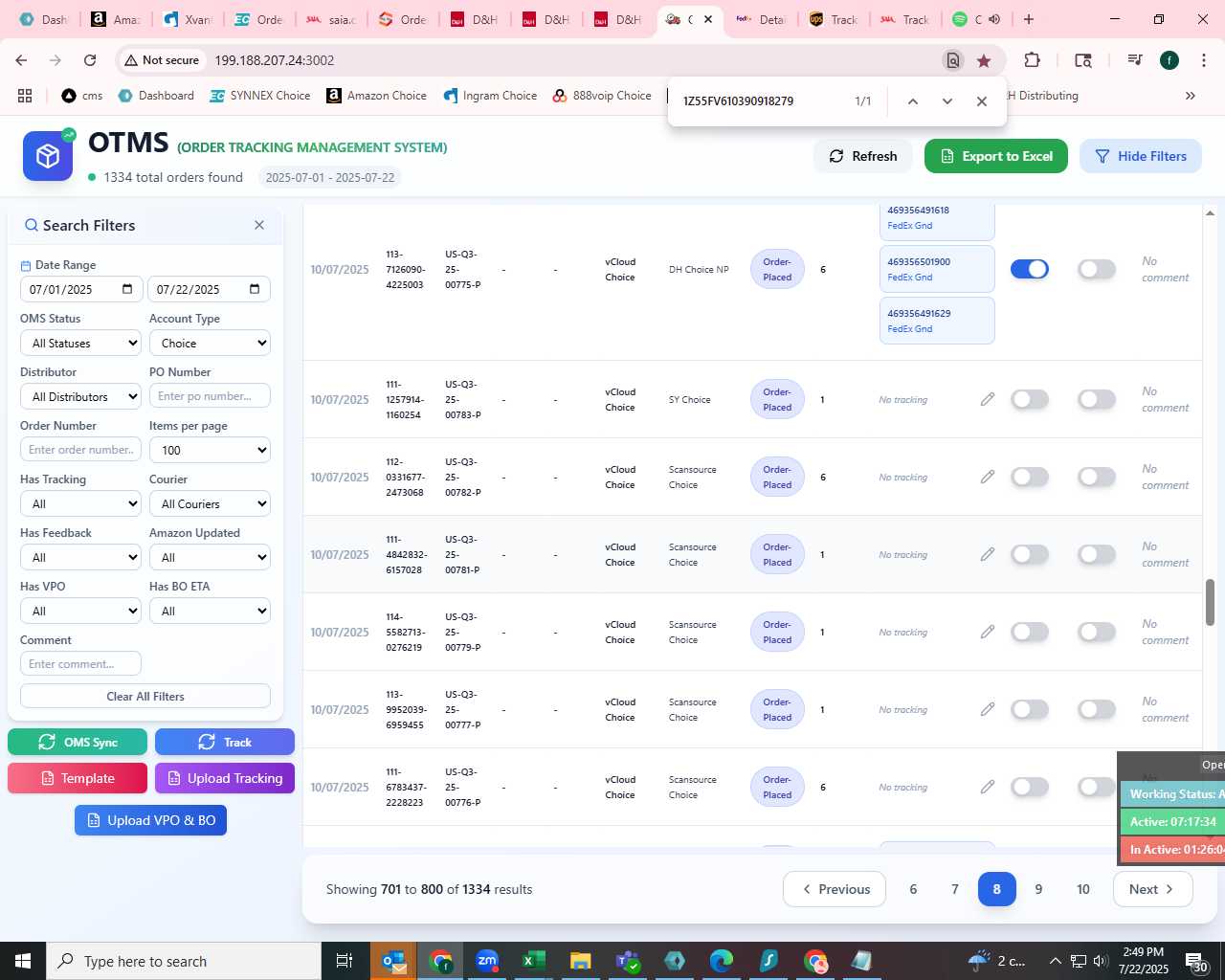The image size is (1225, 980).
Task: Click the Order Number input field
Action: pyautogui.click(x=81, y=450)
